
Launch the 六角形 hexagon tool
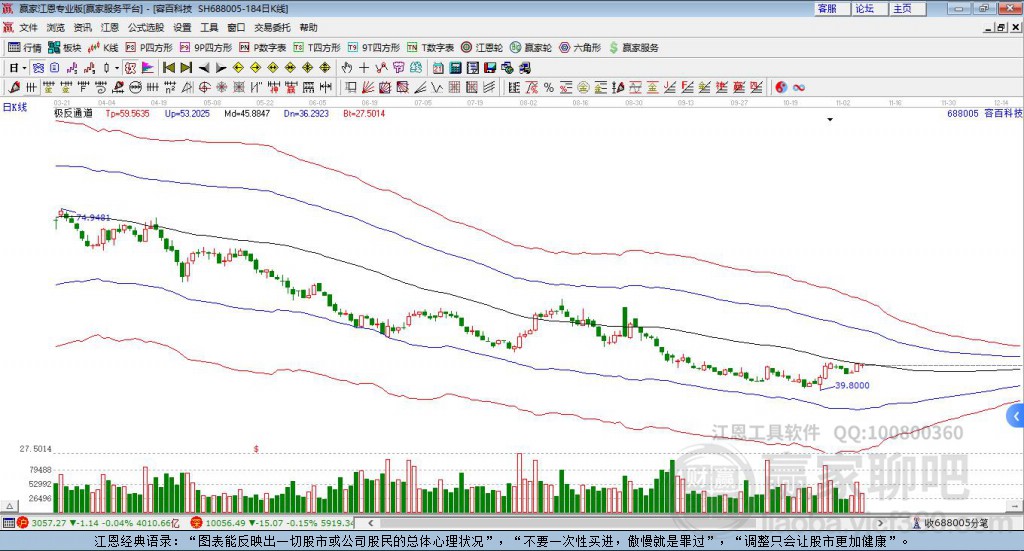(x=579, y=47)
